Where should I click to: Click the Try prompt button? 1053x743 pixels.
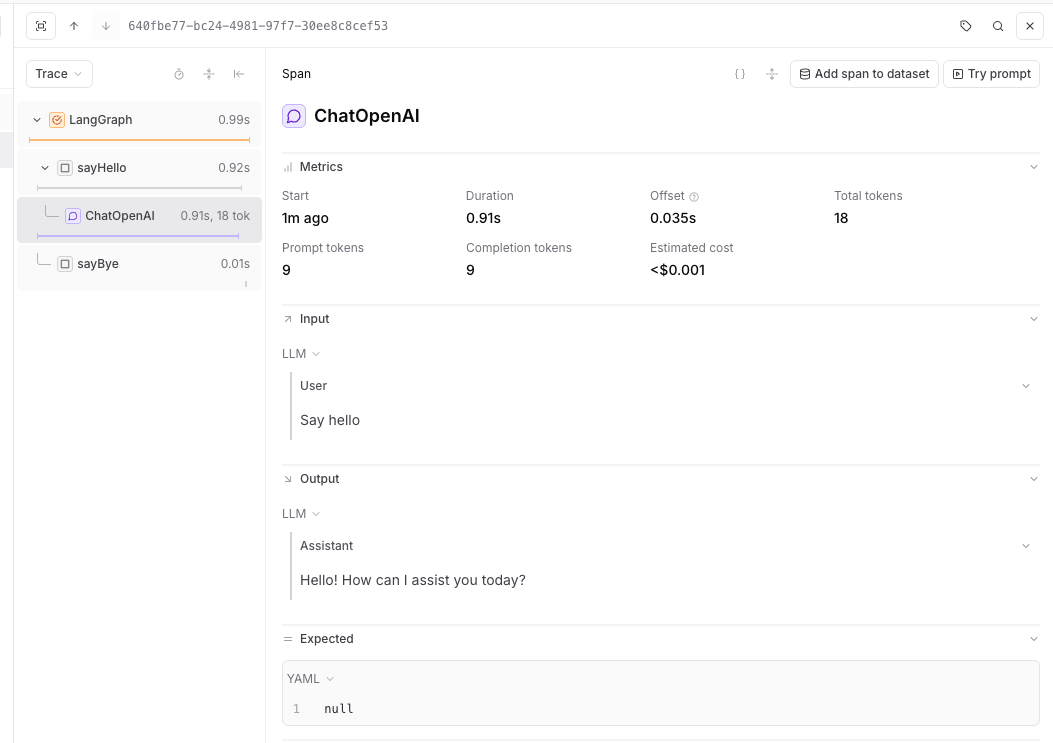pyautogui.click(x=991, y=74)
